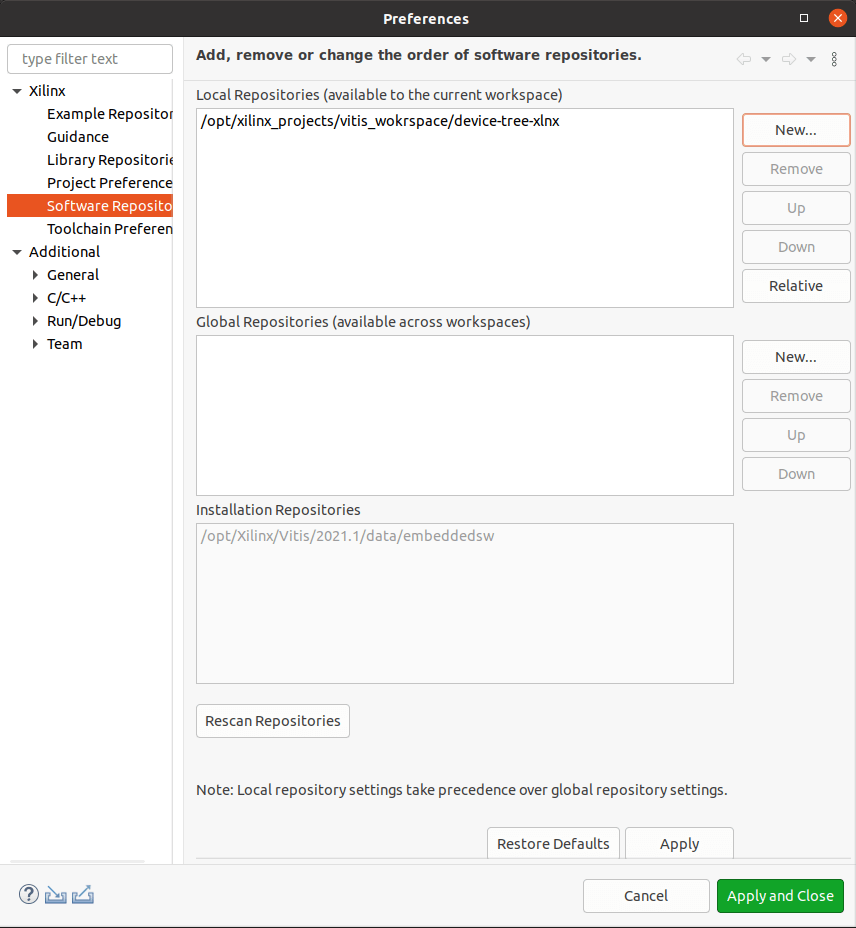Open the Import preferences icon

[x=55, y=894]
